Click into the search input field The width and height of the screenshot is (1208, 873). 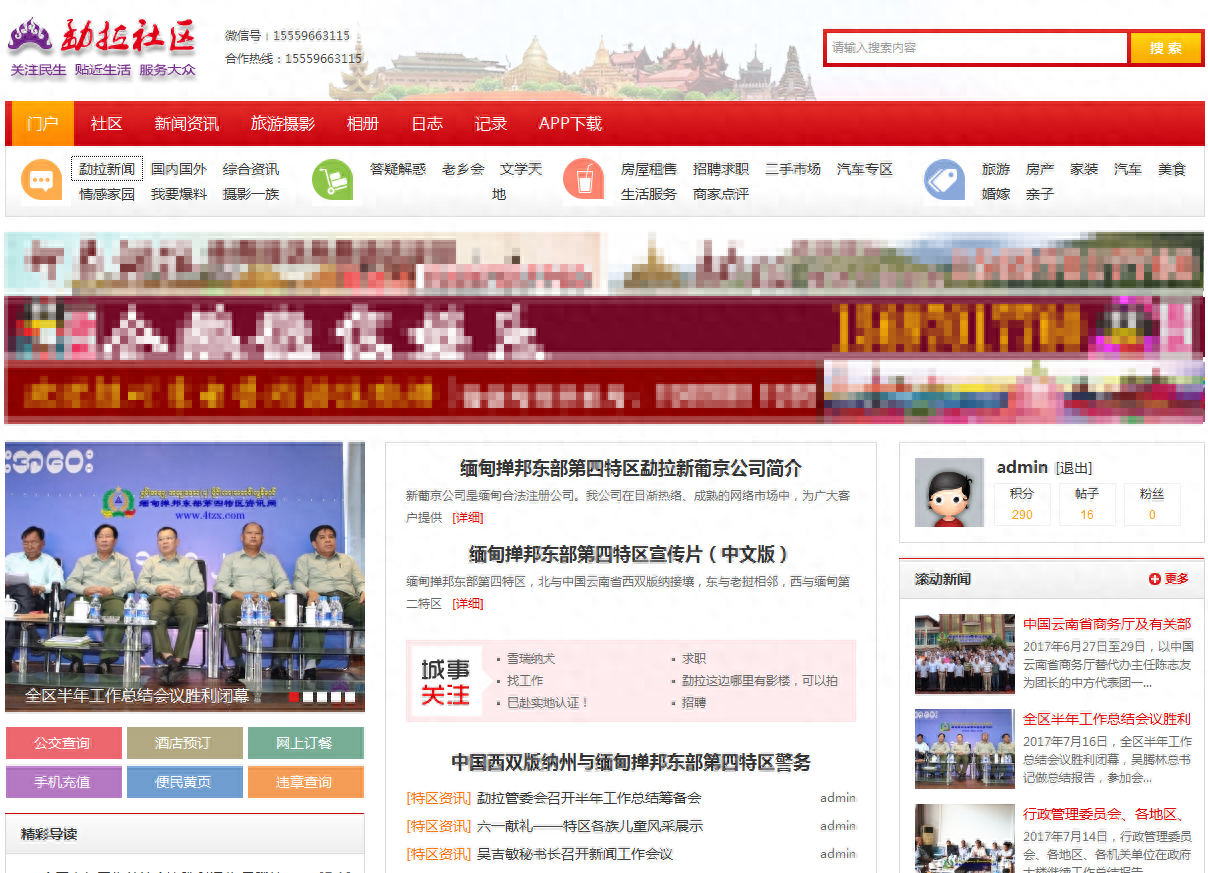976,48
